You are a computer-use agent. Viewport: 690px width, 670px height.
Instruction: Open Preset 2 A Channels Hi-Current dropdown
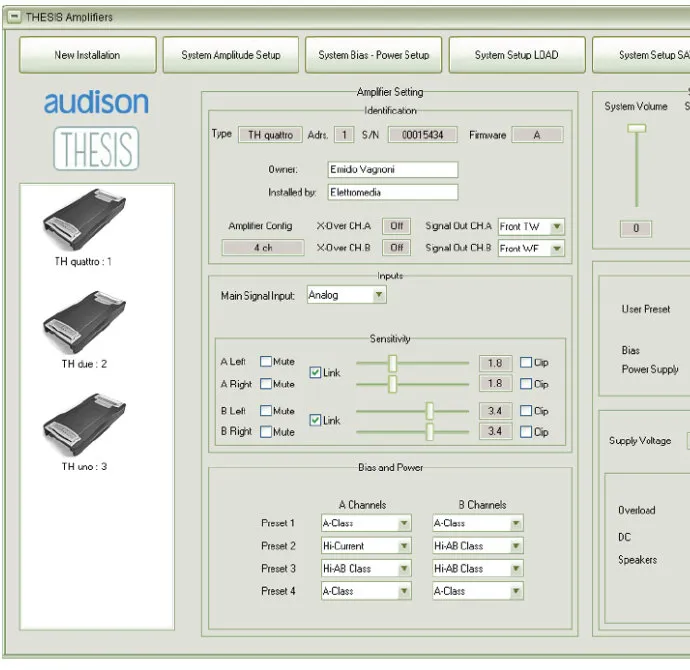[366, 546]
